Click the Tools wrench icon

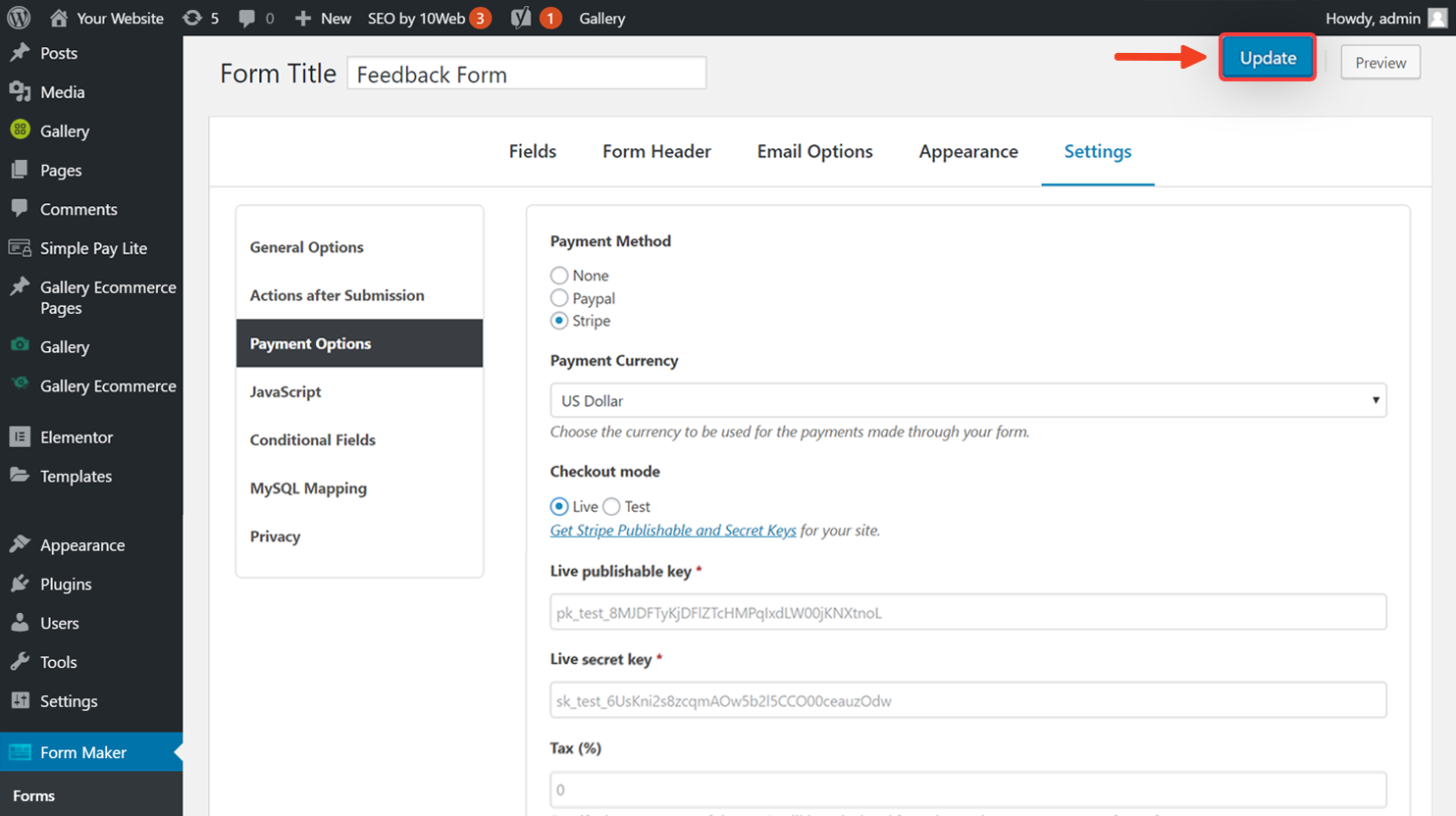[x=20, y=662]
